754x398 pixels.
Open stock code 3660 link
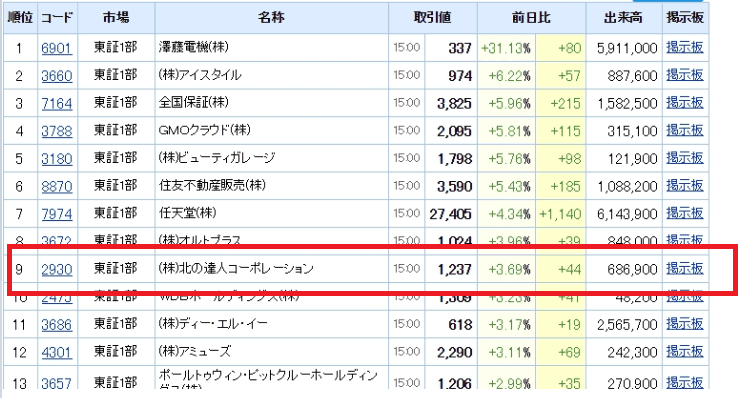pyautogui.click(x=57, y=76)
